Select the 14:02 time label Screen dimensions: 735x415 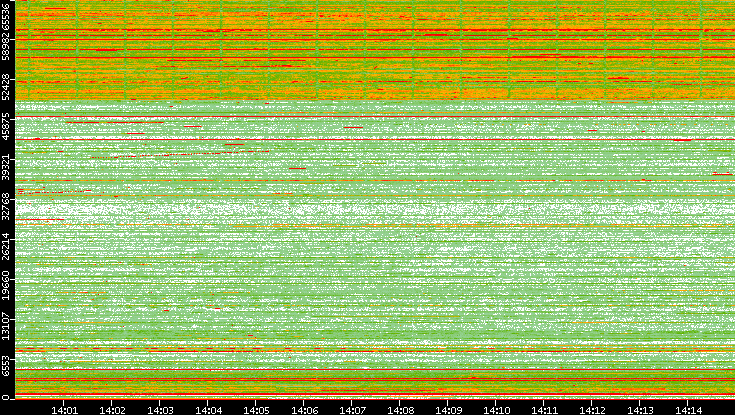[112, 410]
